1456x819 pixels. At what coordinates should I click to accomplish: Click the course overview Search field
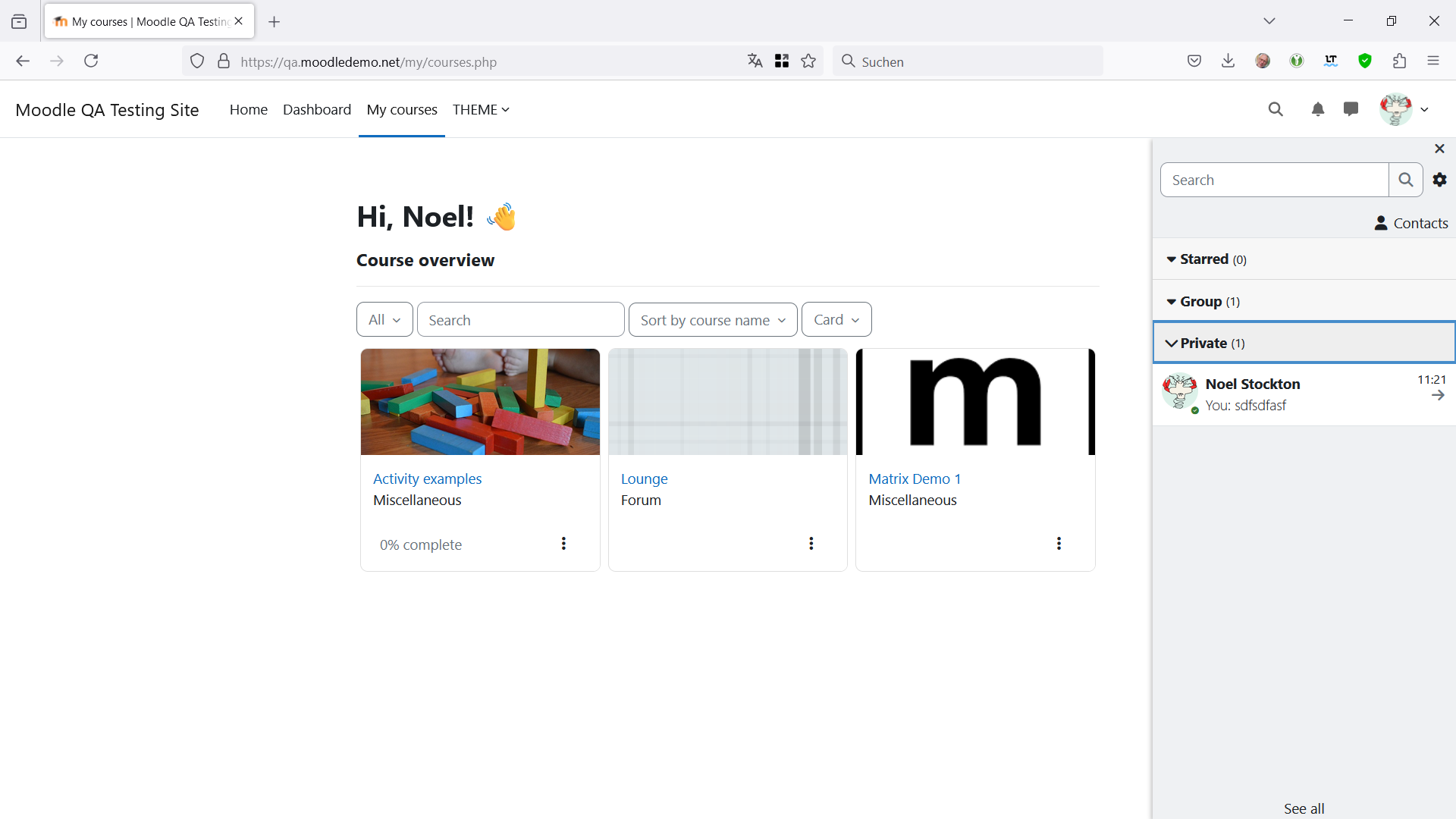tap(520, 319)
